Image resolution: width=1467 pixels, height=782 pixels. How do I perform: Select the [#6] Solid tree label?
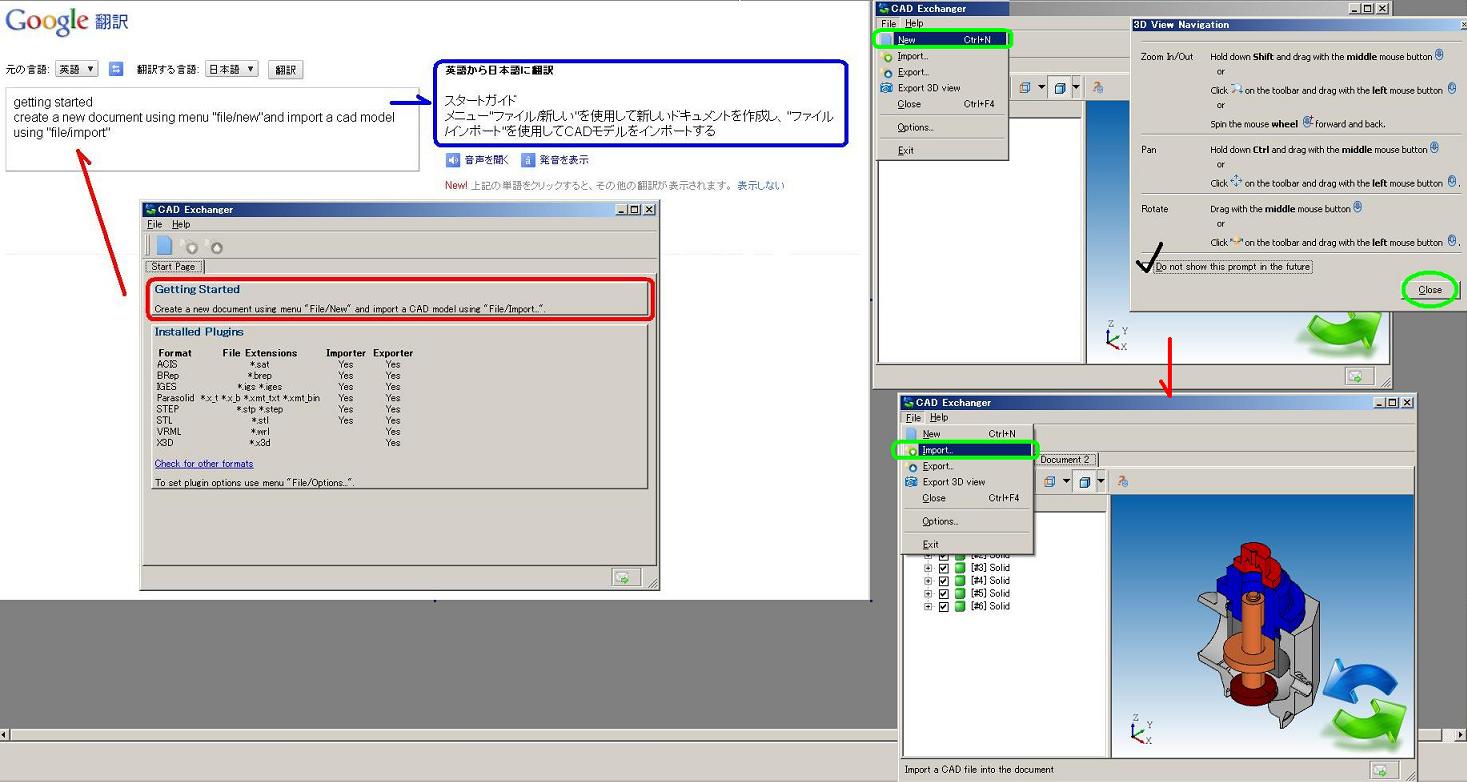(x=990, y=607)
